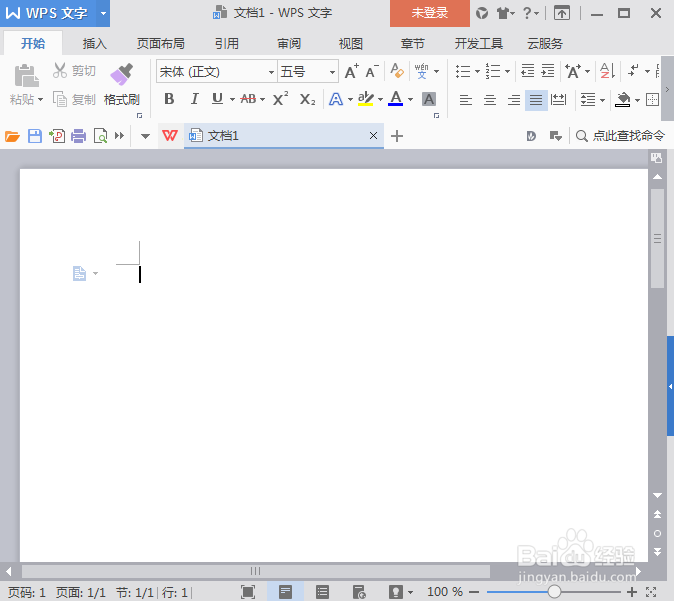Open the 云服务 tab
This screenshot has height=601, width=674.
[x=545, y=43]
